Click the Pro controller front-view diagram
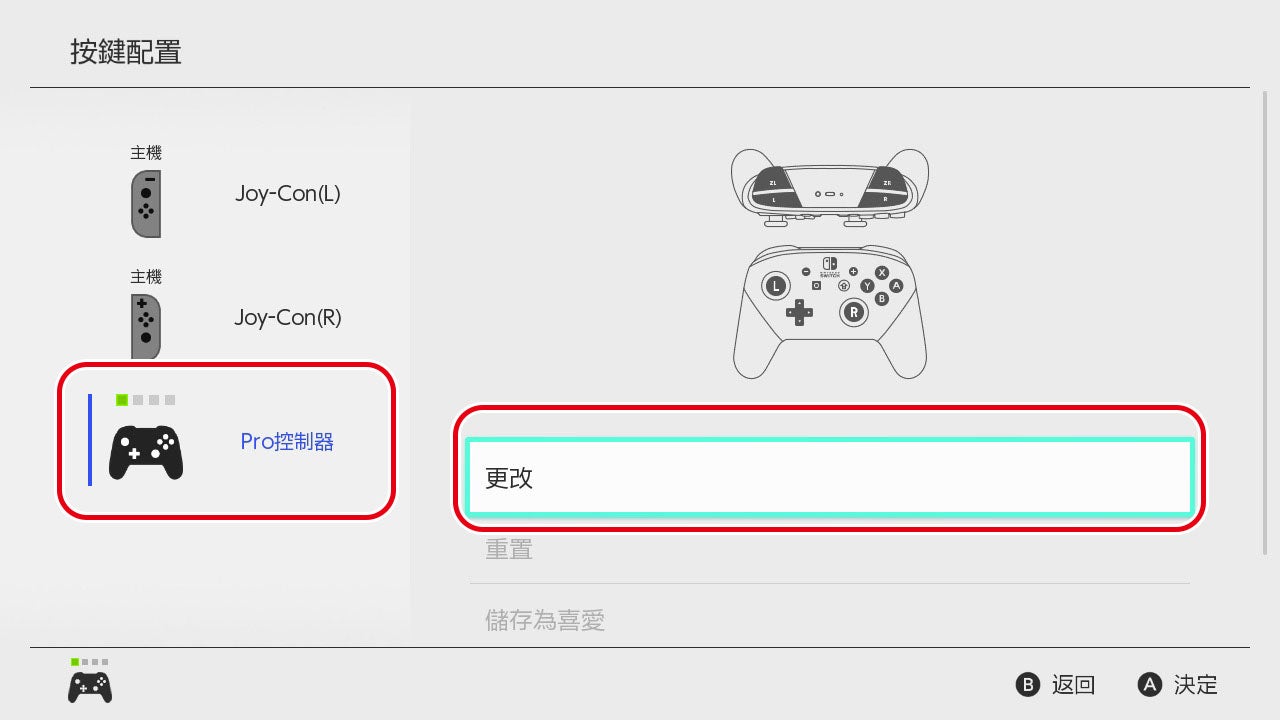Screen dimensions: 1280x720 [x=830, y=312]
